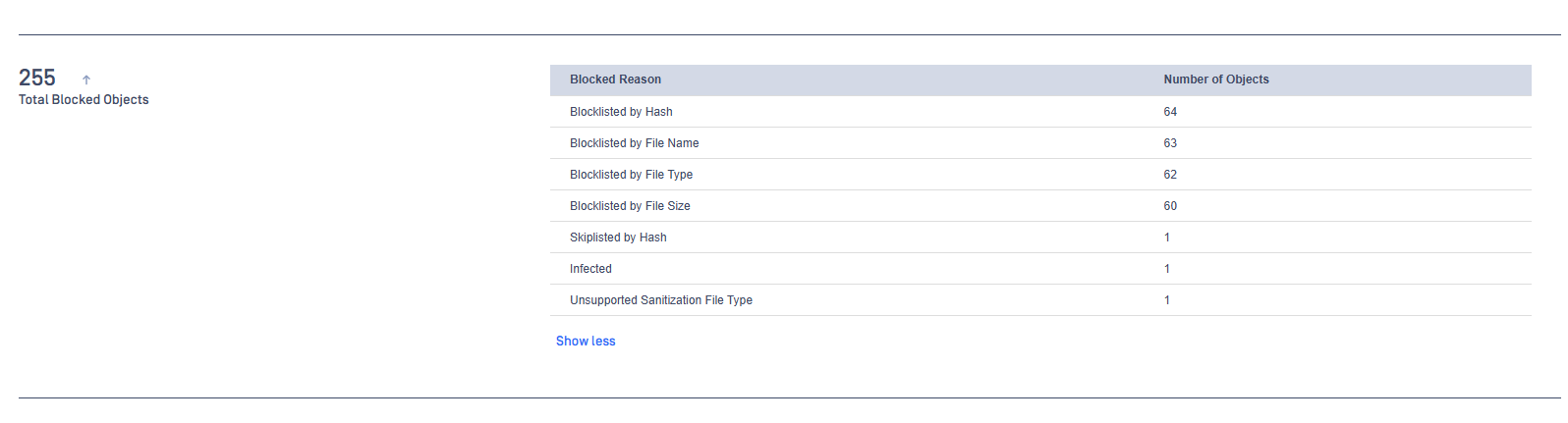
Task: Click the count 64 for Hash
Action: tap(1170, 112)
